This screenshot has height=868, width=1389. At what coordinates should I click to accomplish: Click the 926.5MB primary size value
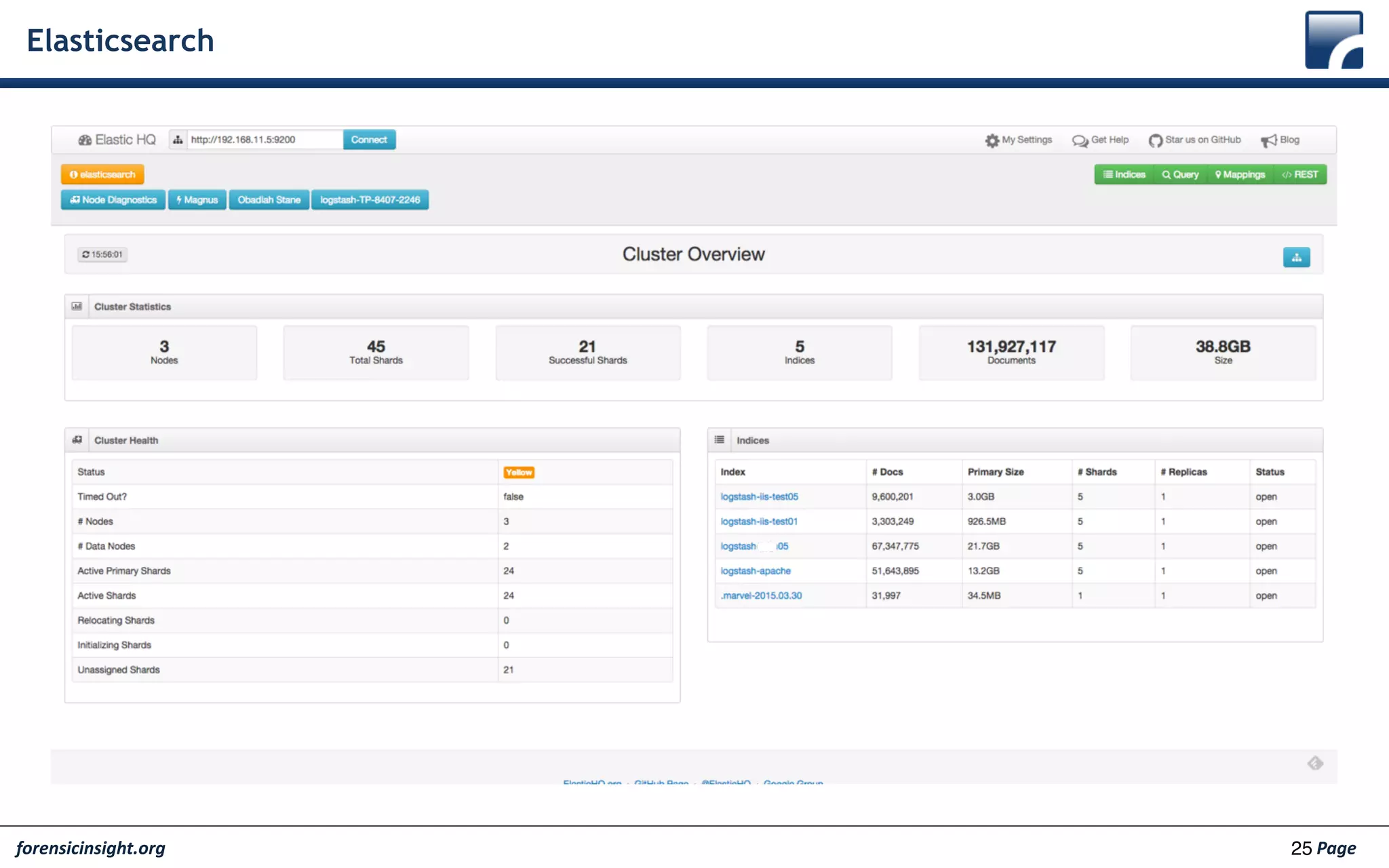click(x=987, y=521)
